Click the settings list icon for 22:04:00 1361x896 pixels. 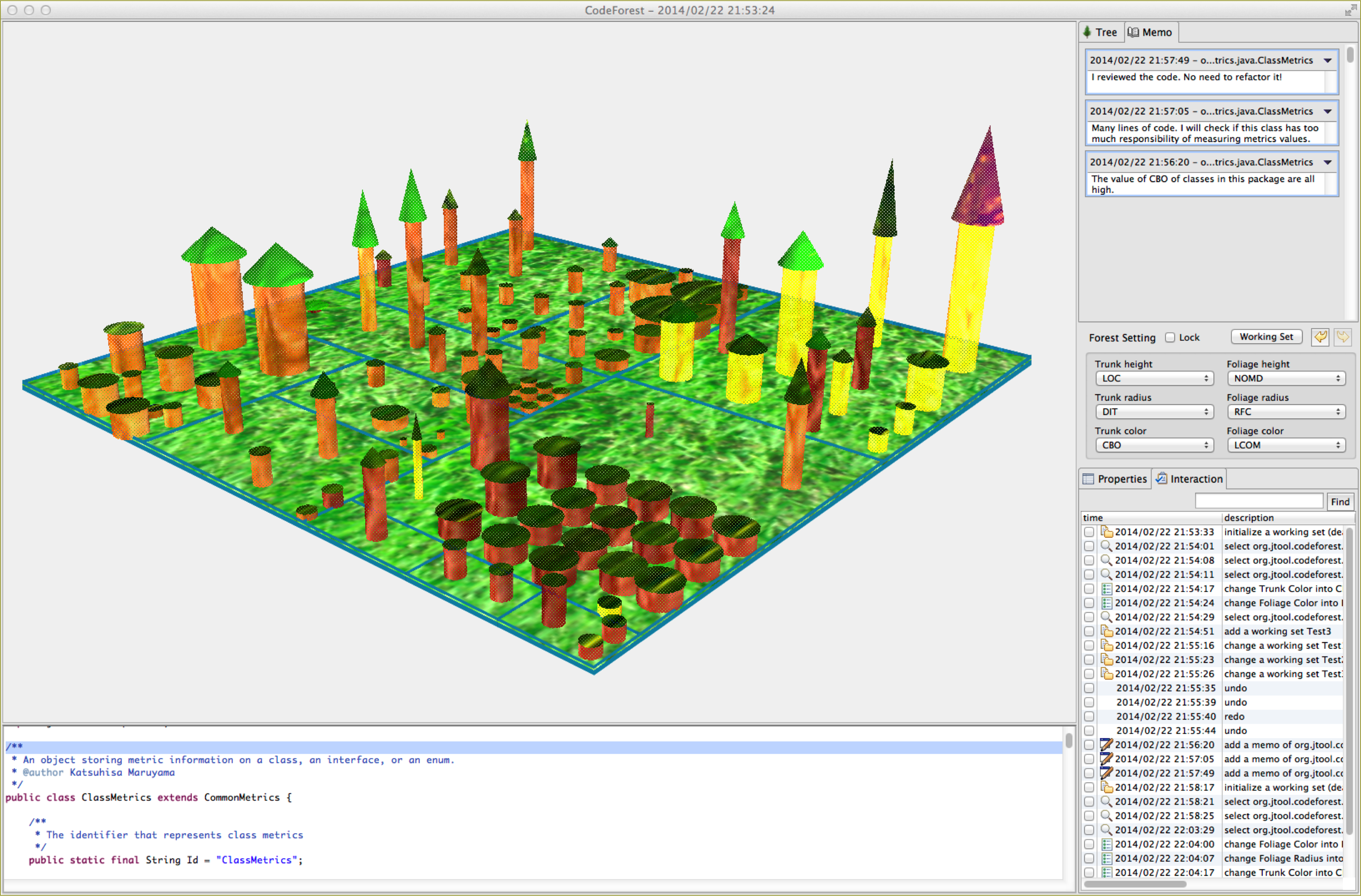(x=1107, y=844)
